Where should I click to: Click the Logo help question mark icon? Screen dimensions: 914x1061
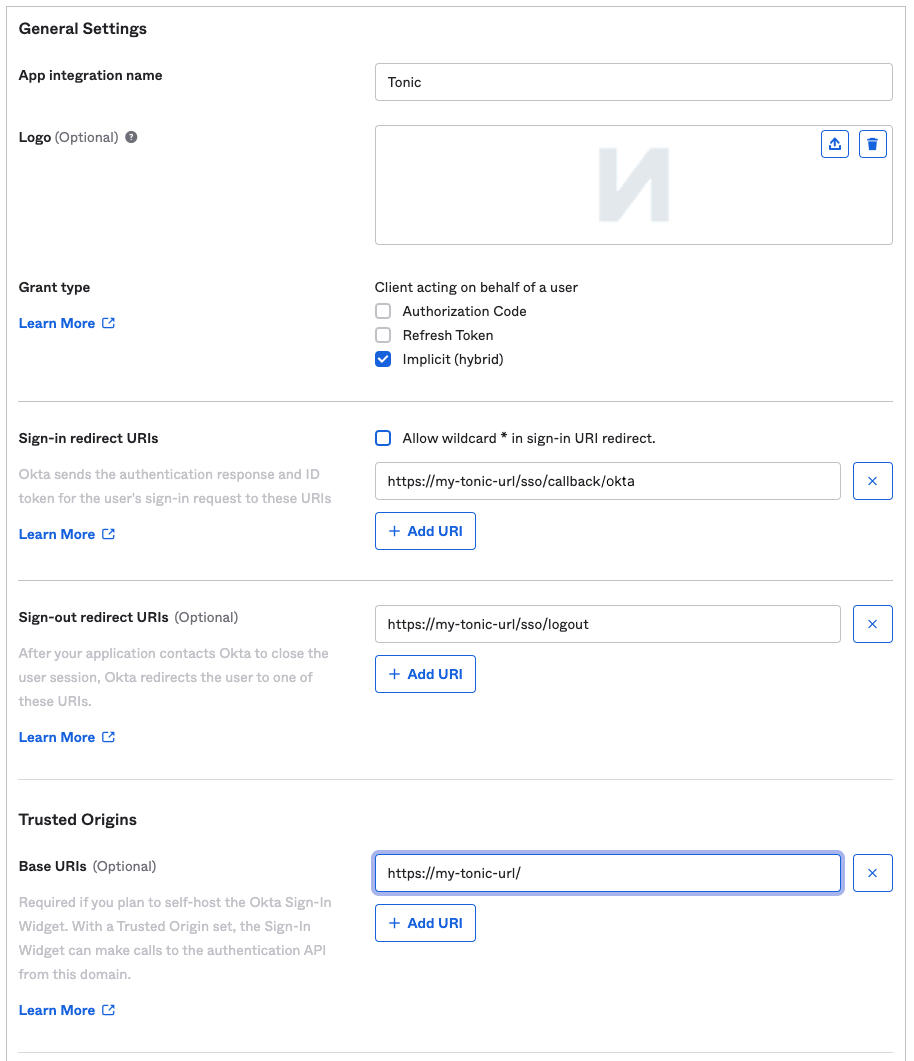[131, 137]
